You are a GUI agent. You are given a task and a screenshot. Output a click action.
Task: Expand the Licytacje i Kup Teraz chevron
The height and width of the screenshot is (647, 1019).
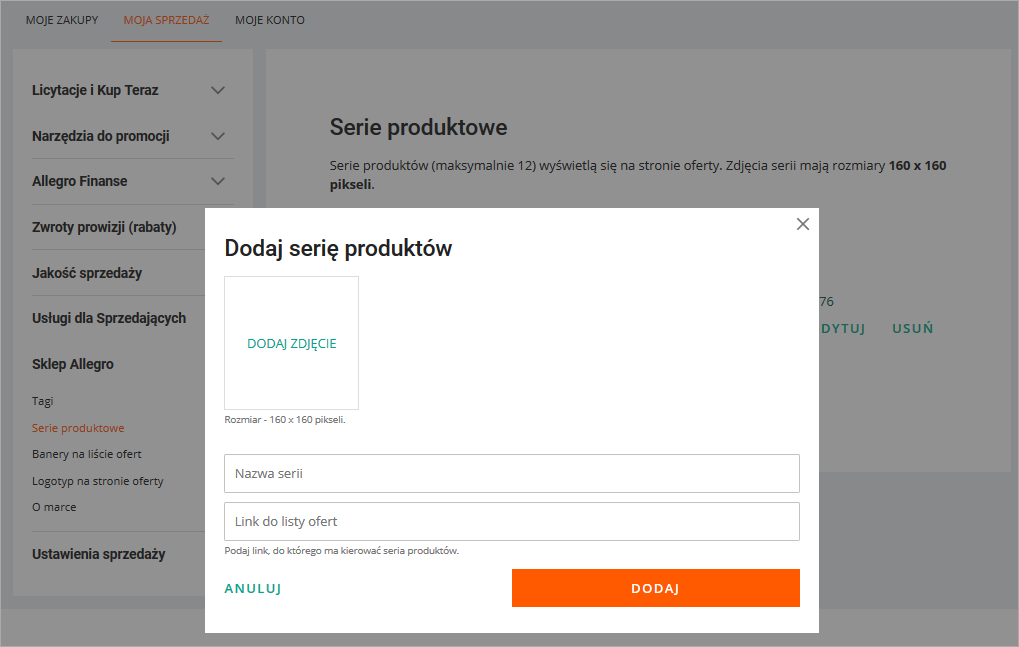click(218, 90)
